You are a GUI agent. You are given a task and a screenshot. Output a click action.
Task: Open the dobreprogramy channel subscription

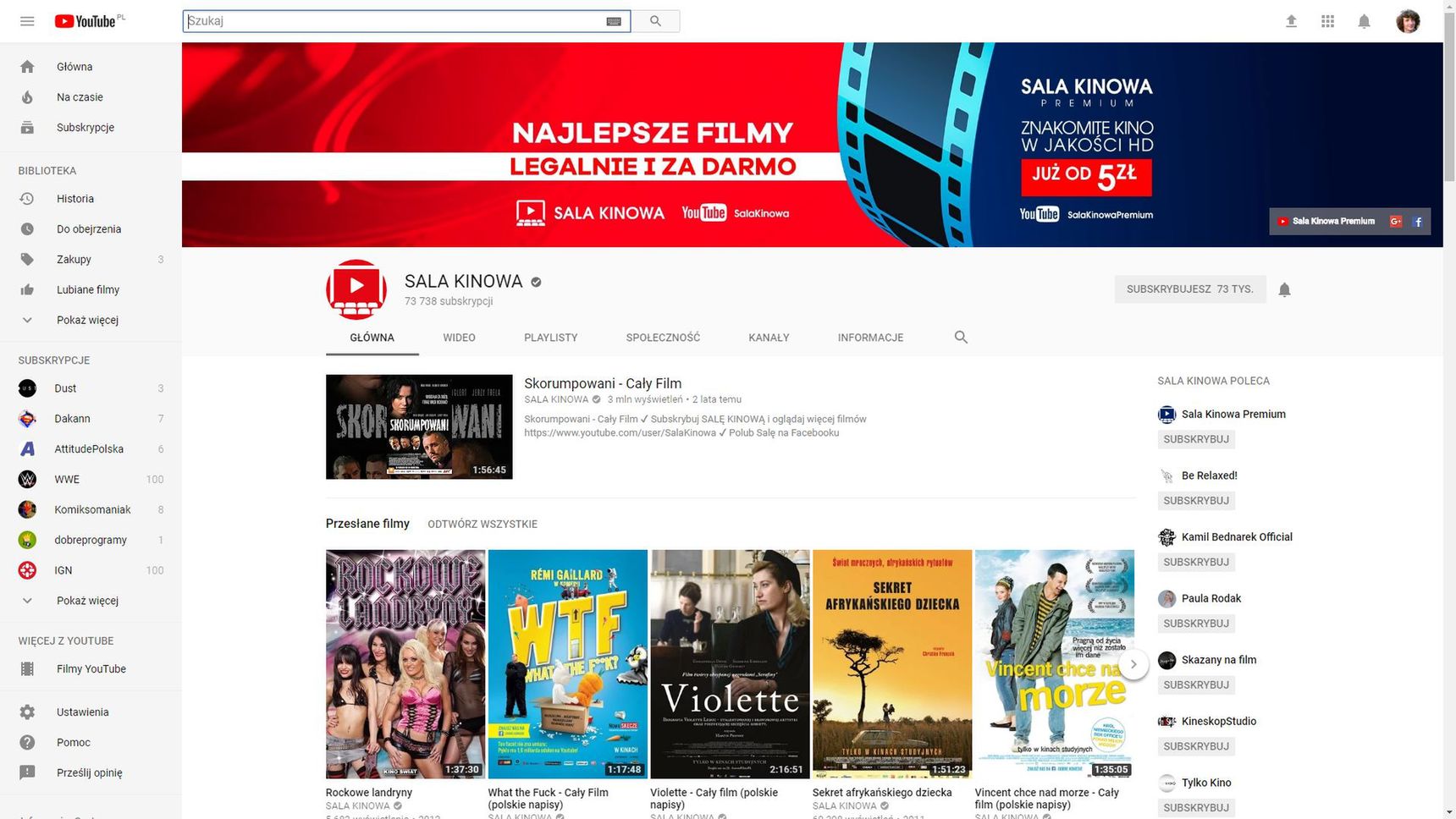click(x=91, y=541)
